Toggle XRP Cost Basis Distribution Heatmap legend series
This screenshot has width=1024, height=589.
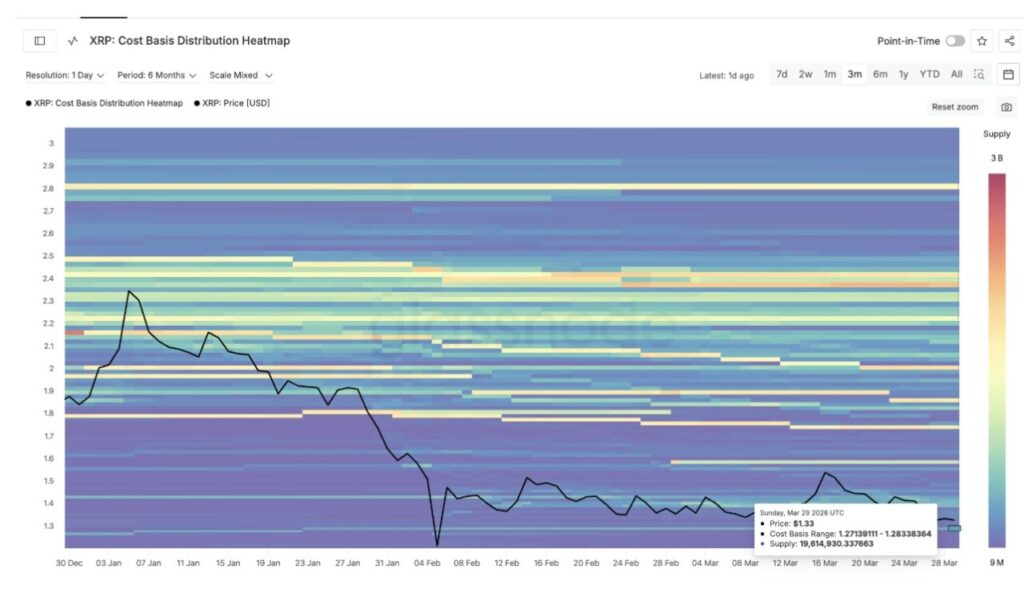(104, 103)
